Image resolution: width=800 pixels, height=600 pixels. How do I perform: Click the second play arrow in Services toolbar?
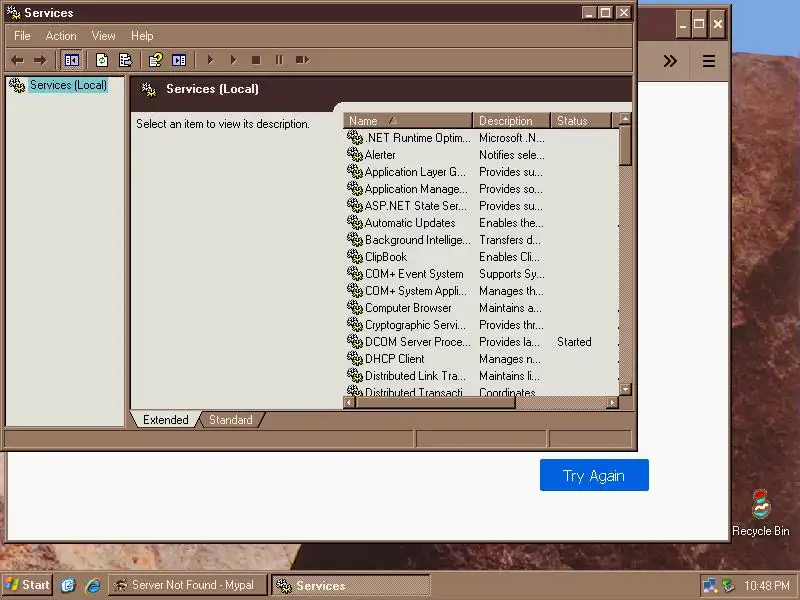coord(233,60)
